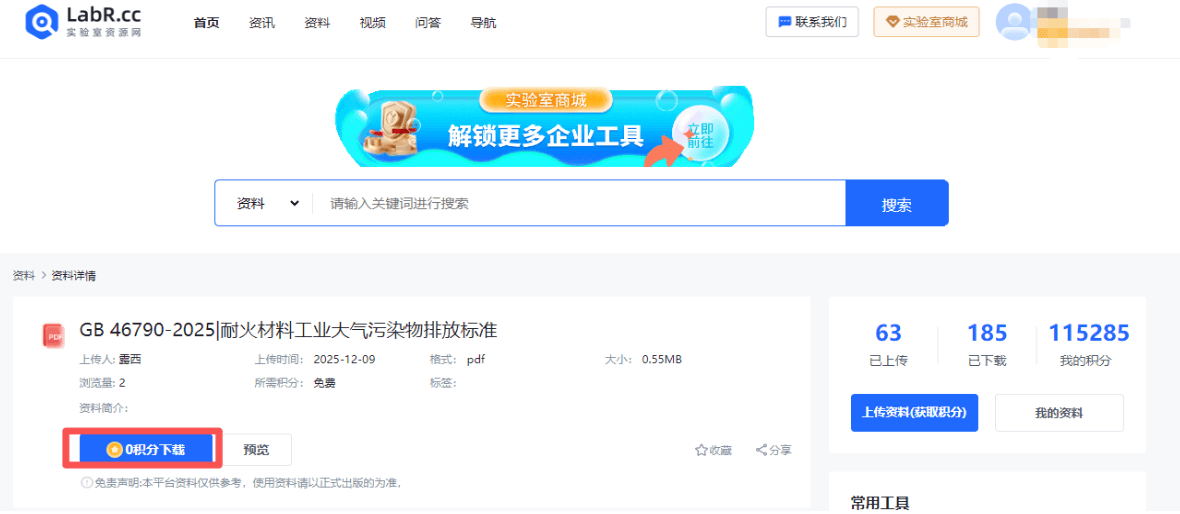Click the 185 已下载 count
The image size is (1180, 514).
coord(987,345)
